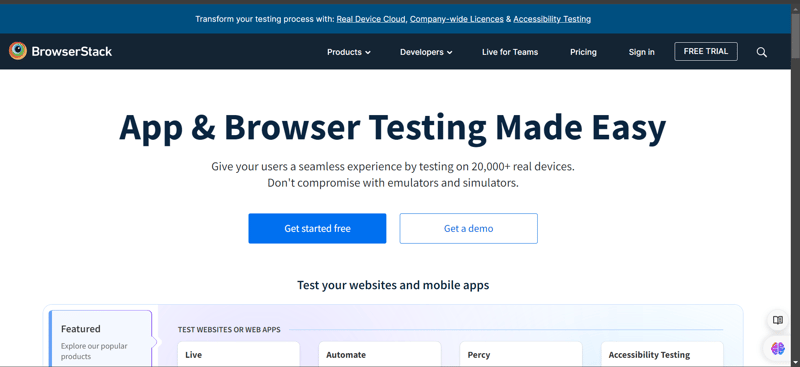Click the BrowserStack logo icon

[18, 51]
